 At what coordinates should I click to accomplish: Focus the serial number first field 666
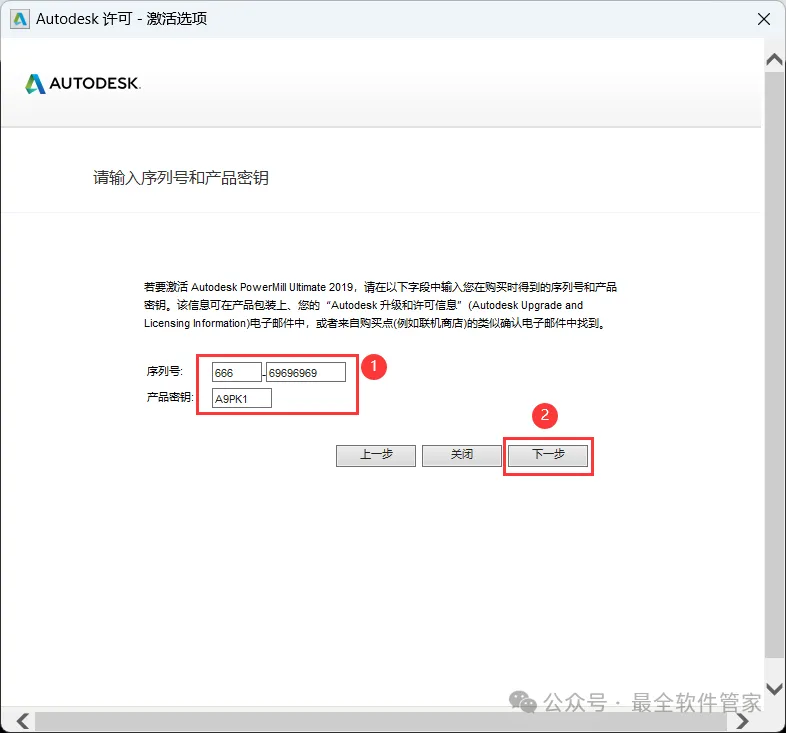point(237,372)
